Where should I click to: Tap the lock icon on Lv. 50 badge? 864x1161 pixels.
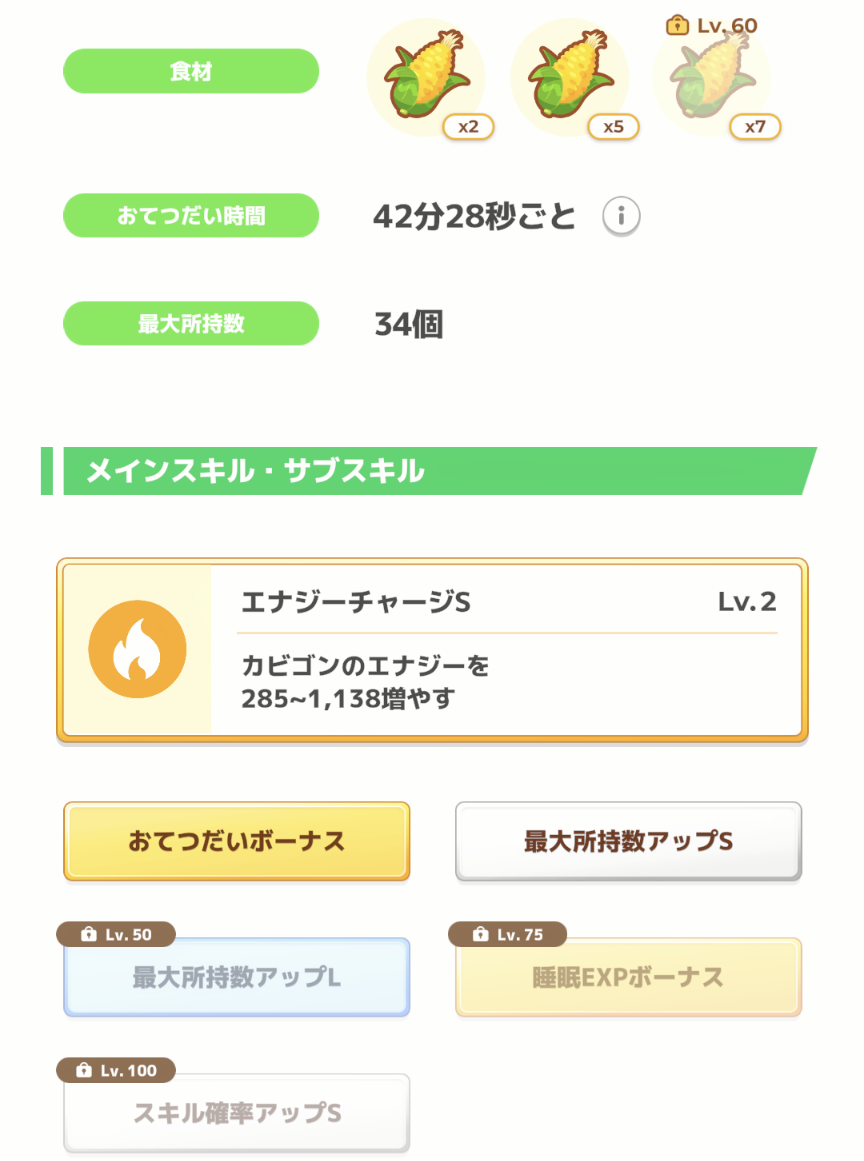coord(89,934)
